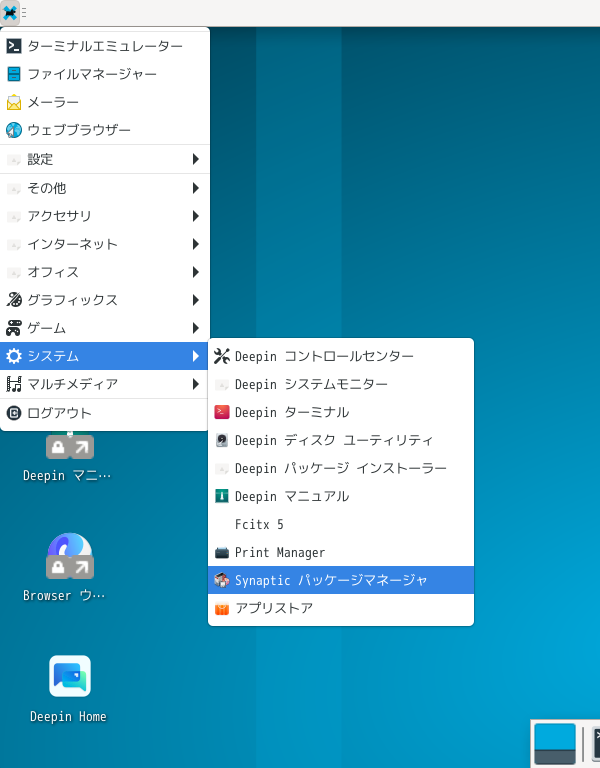Click the Print Manager printer icon

[222, 552]
